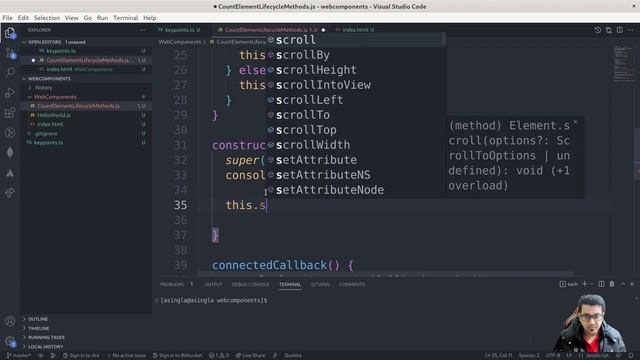The image size is (640, 360).
Task: Split the terminal panel
Action: coord(601,284)
